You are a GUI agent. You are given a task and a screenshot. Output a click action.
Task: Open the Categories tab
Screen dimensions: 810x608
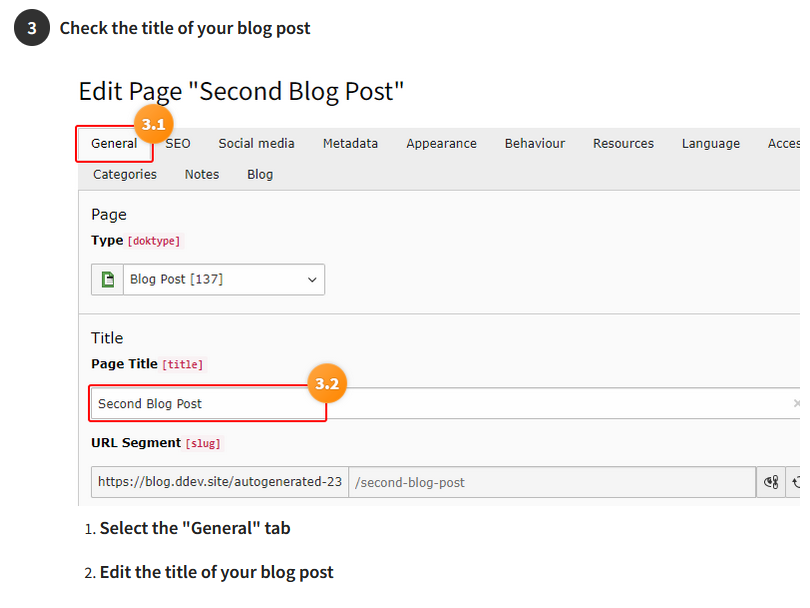[125, 175]
